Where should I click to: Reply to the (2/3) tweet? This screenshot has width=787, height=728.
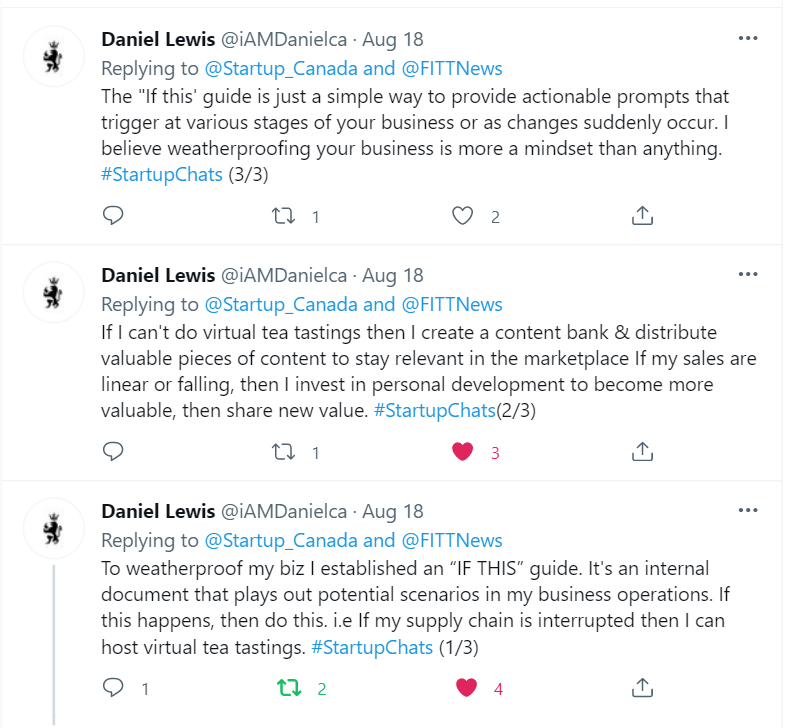[114, 452]
